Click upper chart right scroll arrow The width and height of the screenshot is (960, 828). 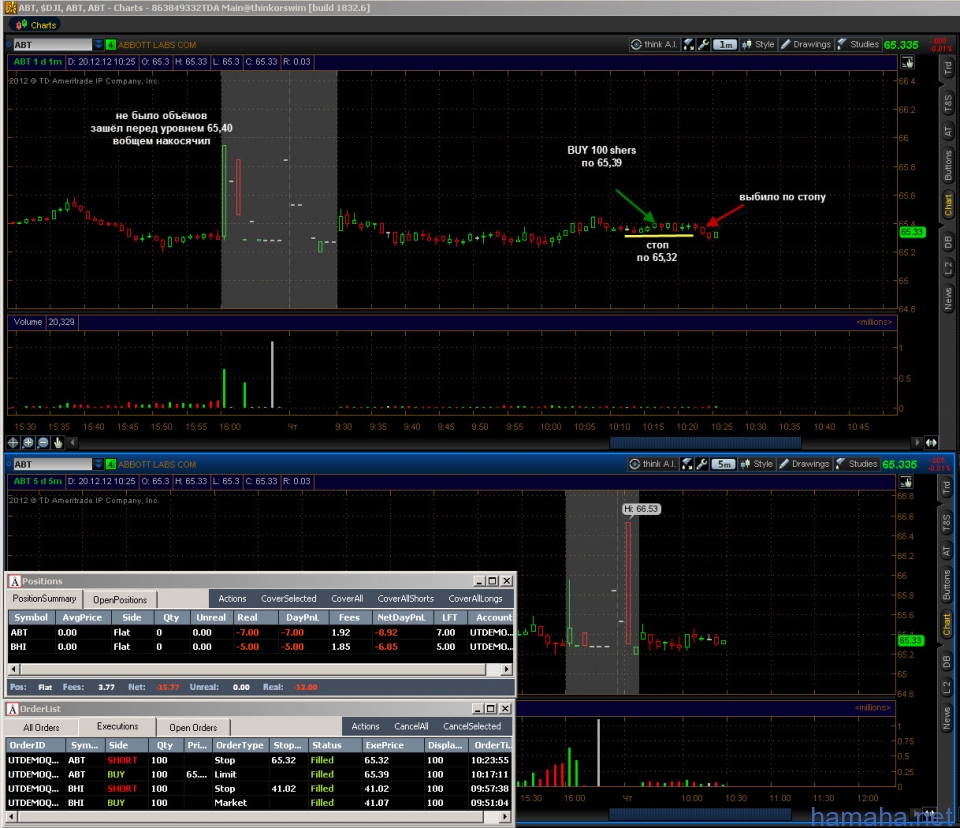[917, 442]
